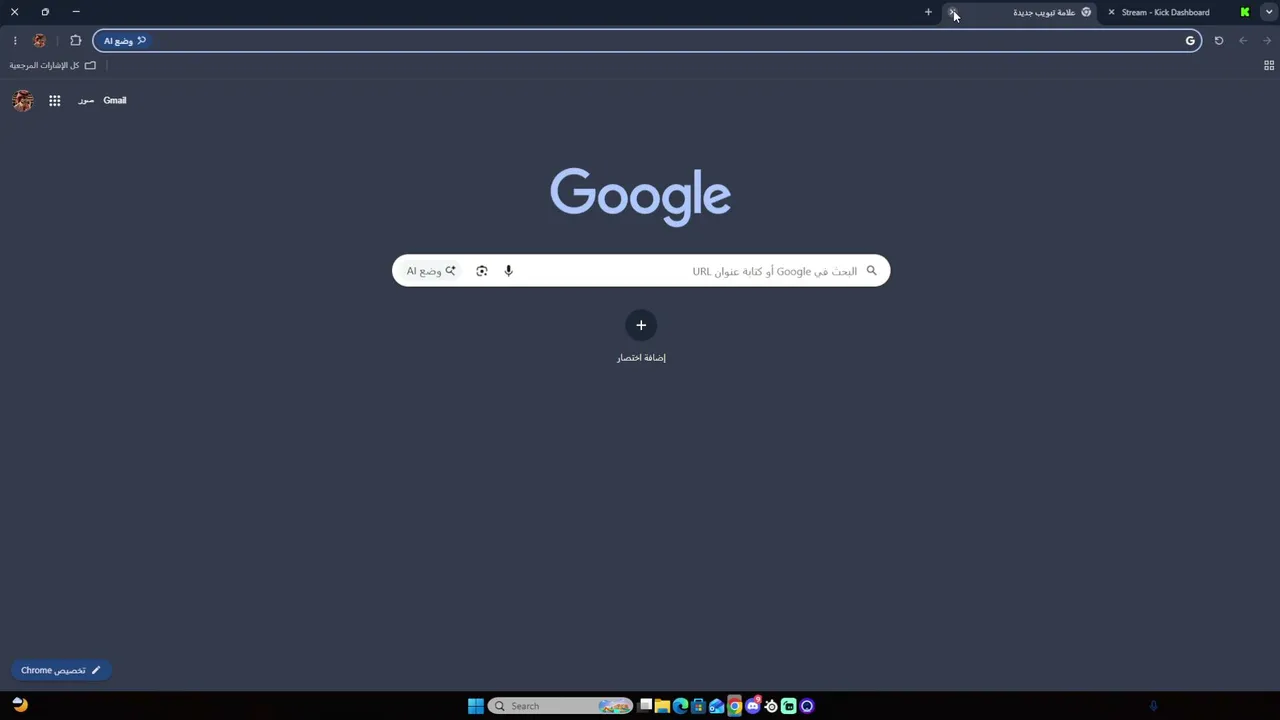Open the Mail app on the taskbar

click(717, 706)
